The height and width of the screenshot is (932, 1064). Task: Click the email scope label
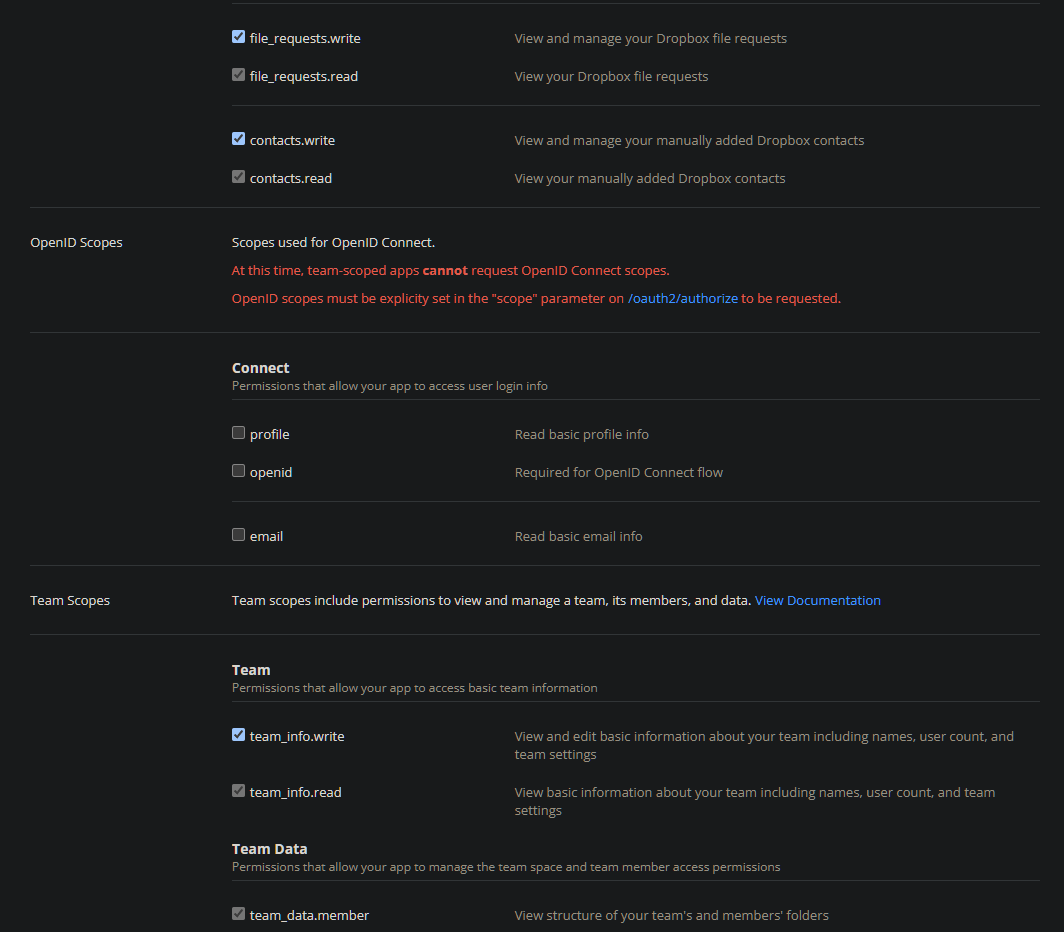(x=267, y=536)
